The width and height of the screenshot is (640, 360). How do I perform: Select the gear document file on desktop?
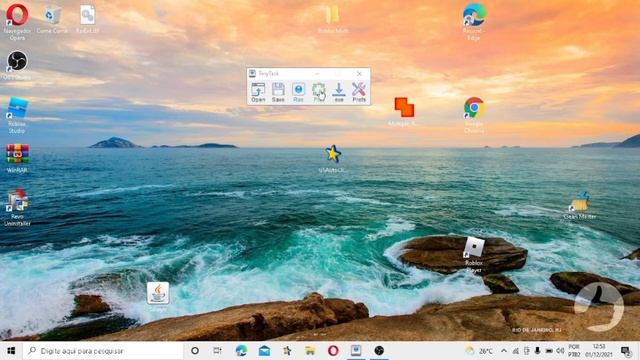coord(87,19)
